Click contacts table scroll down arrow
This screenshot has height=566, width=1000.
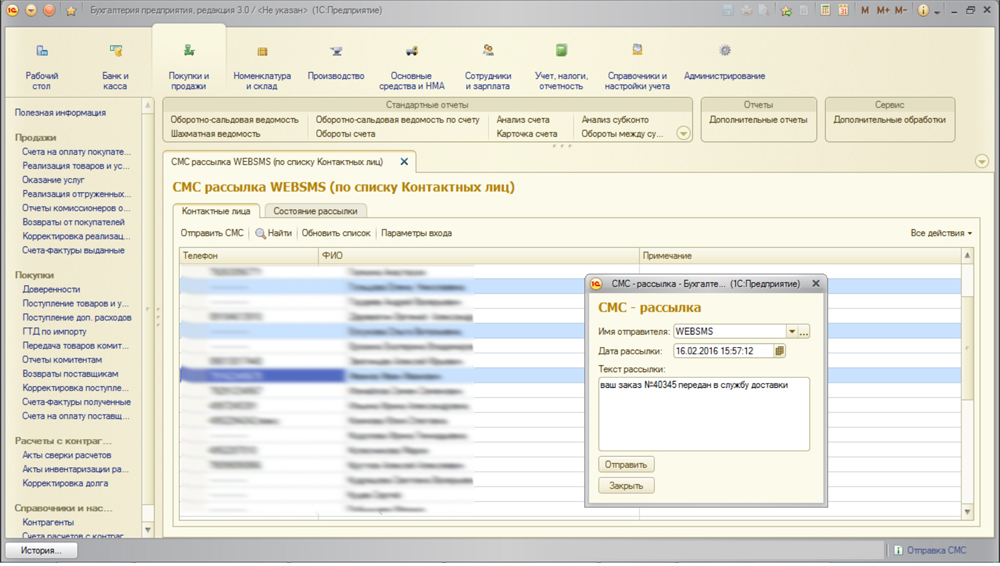point(967,512)
